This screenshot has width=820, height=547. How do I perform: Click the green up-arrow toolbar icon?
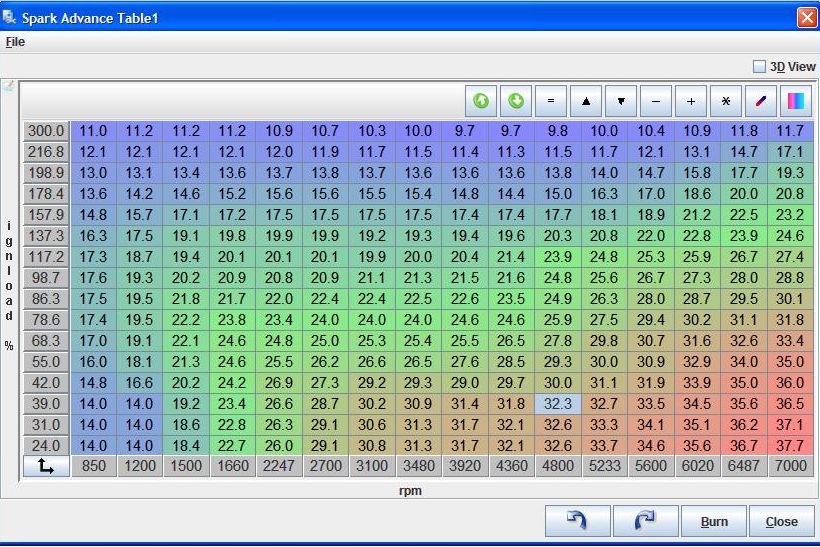coord(481,101)
